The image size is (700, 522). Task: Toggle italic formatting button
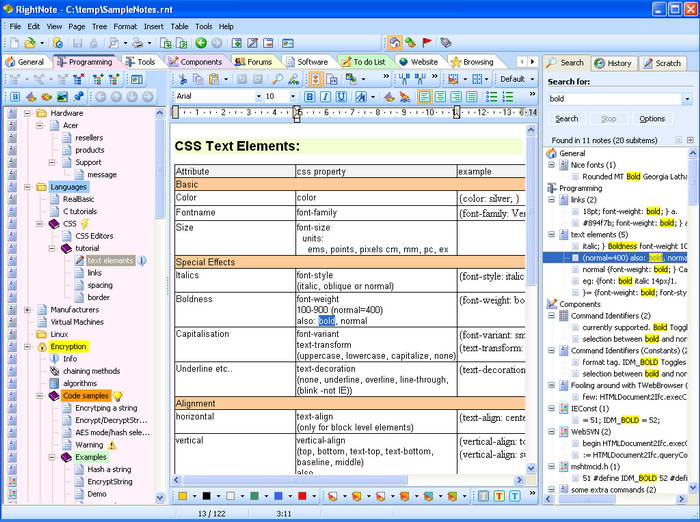coord(325,97)
